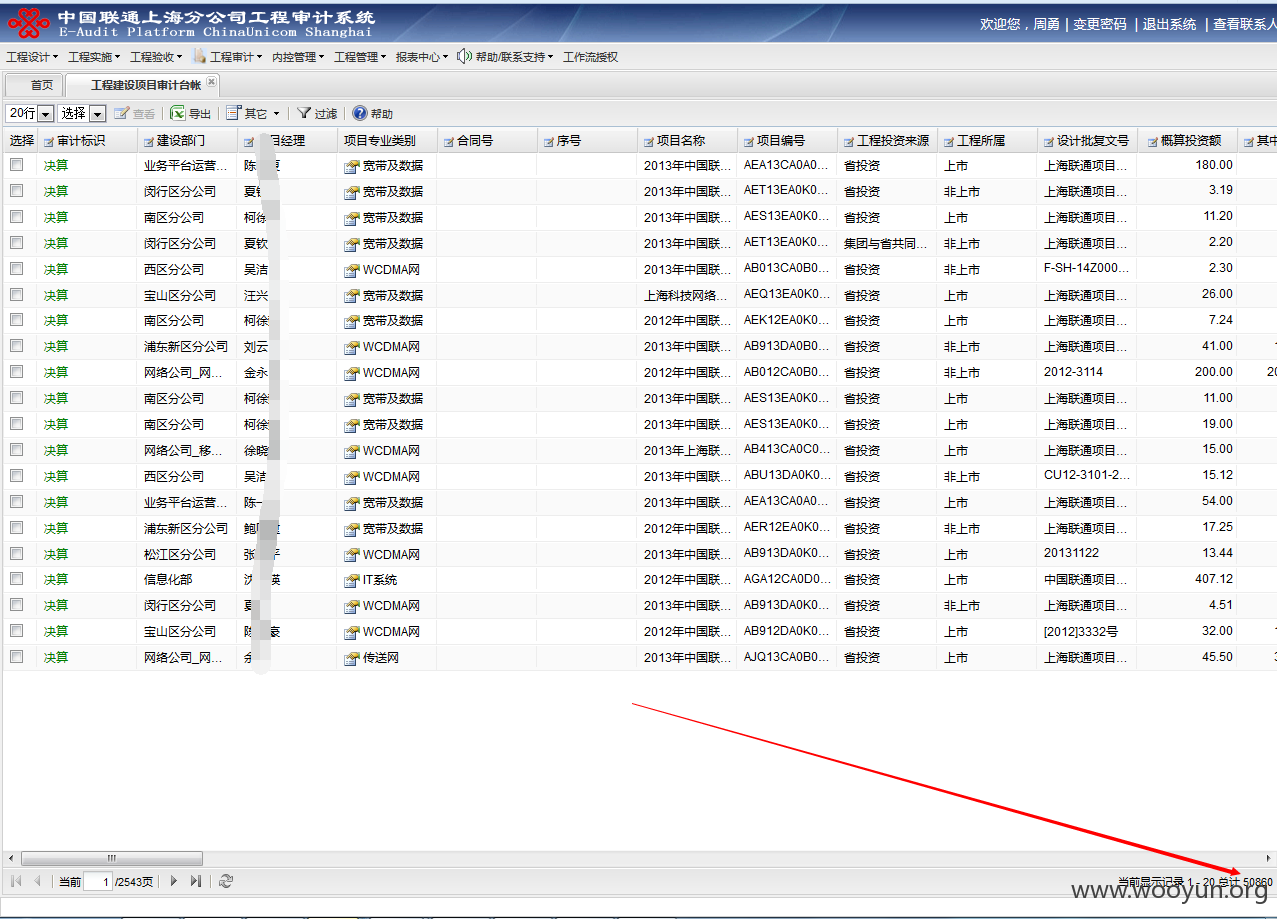Click the document icon beside 工程审计 menu
The image size is (1277, 919).
click(x=199, y=57)
